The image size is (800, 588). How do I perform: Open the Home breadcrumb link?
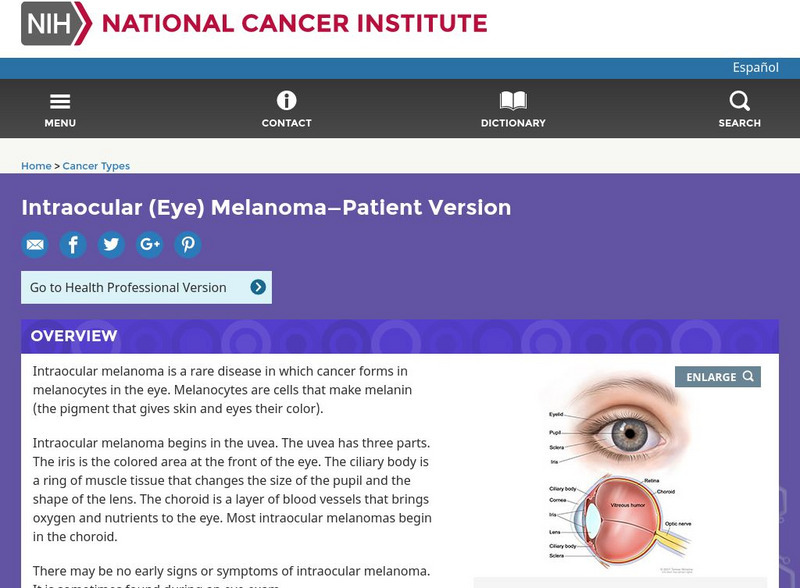36,165
